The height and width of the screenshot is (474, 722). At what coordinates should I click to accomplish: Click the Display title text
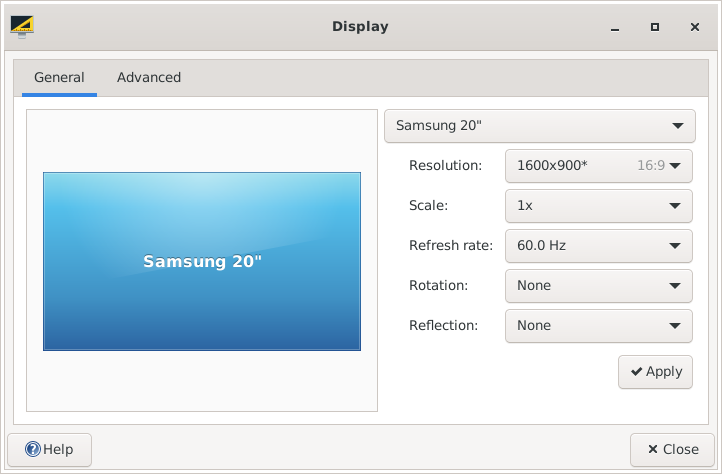click(360, 27)
